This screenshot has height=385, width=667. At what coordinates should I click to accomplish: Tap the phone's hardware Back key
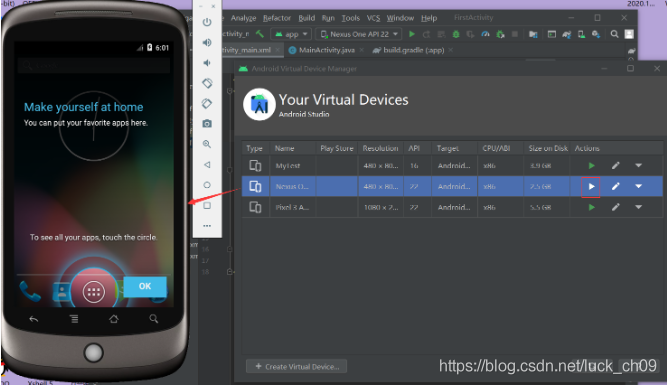click(34, 319)
